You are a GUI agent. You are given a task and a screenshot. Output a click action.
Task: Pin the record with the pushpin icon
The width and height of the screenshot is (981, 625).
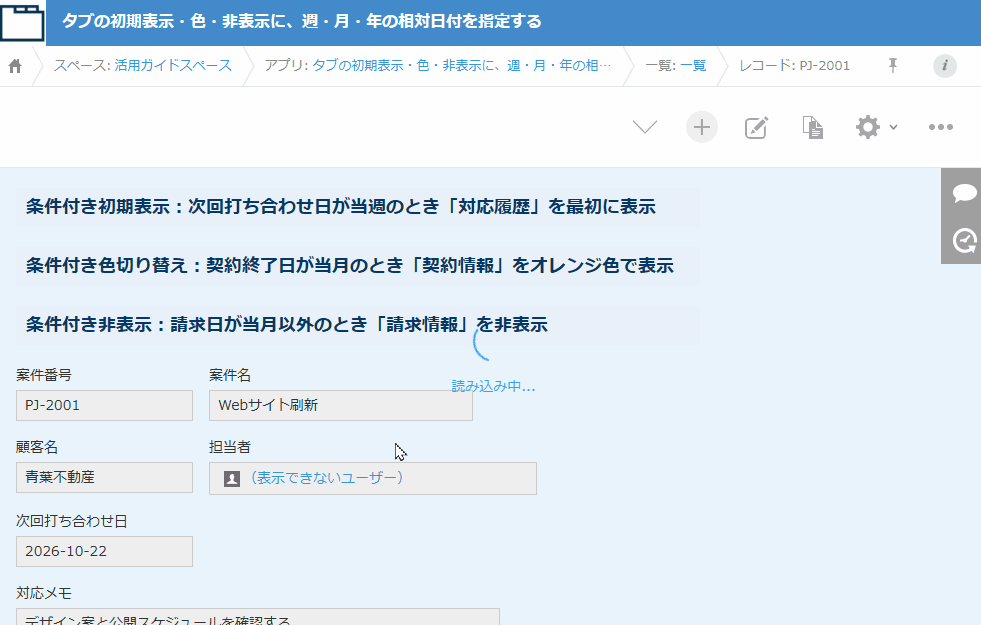point(893,65)
